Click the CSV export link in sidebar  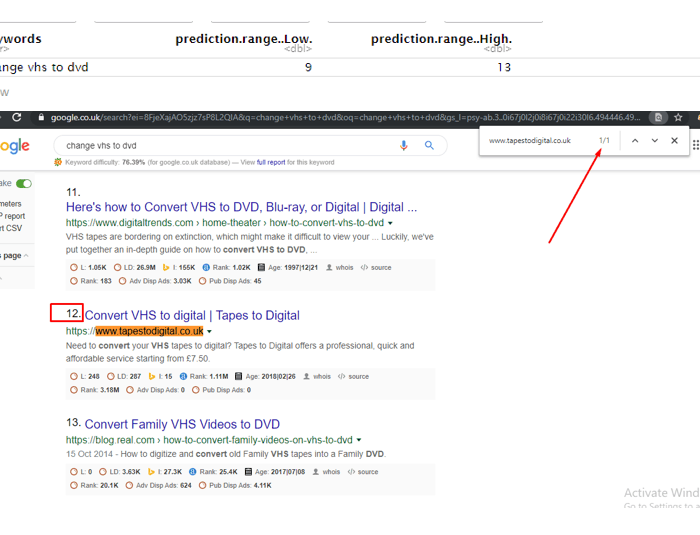(13, 228)
